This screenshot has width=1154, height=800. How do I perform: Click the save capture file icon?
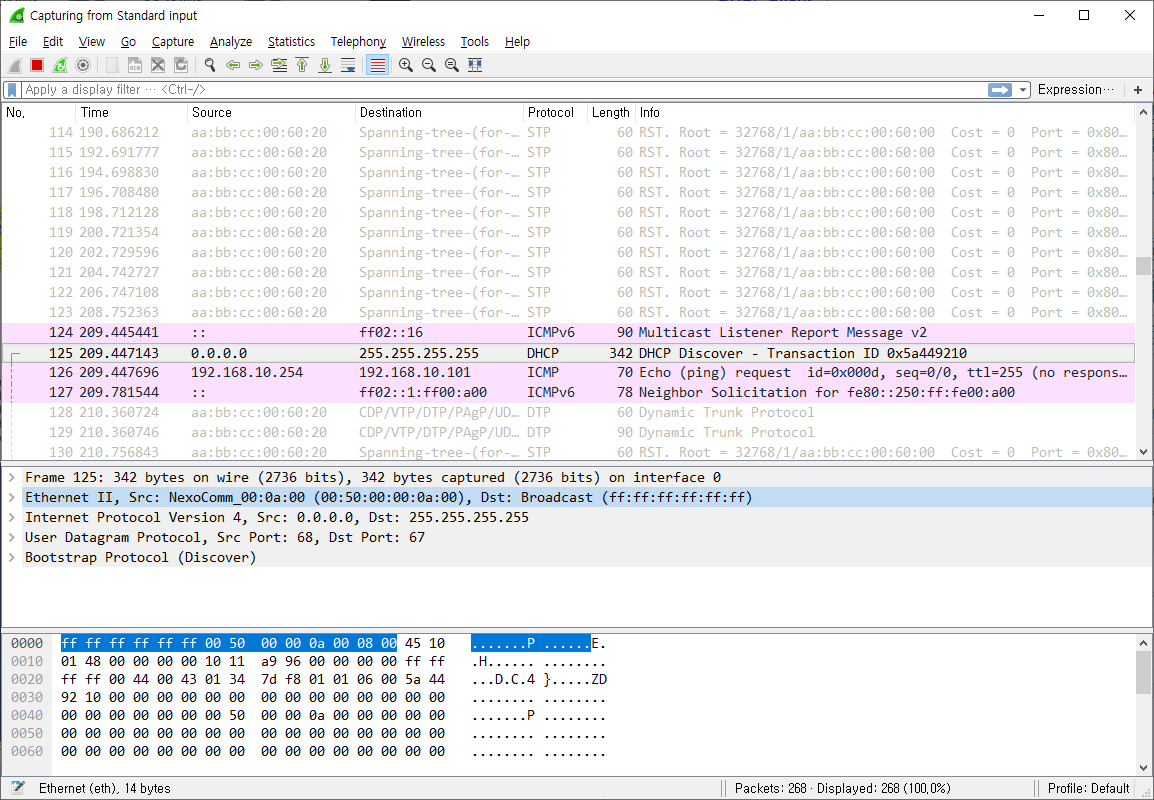click(x=135, y=66)
